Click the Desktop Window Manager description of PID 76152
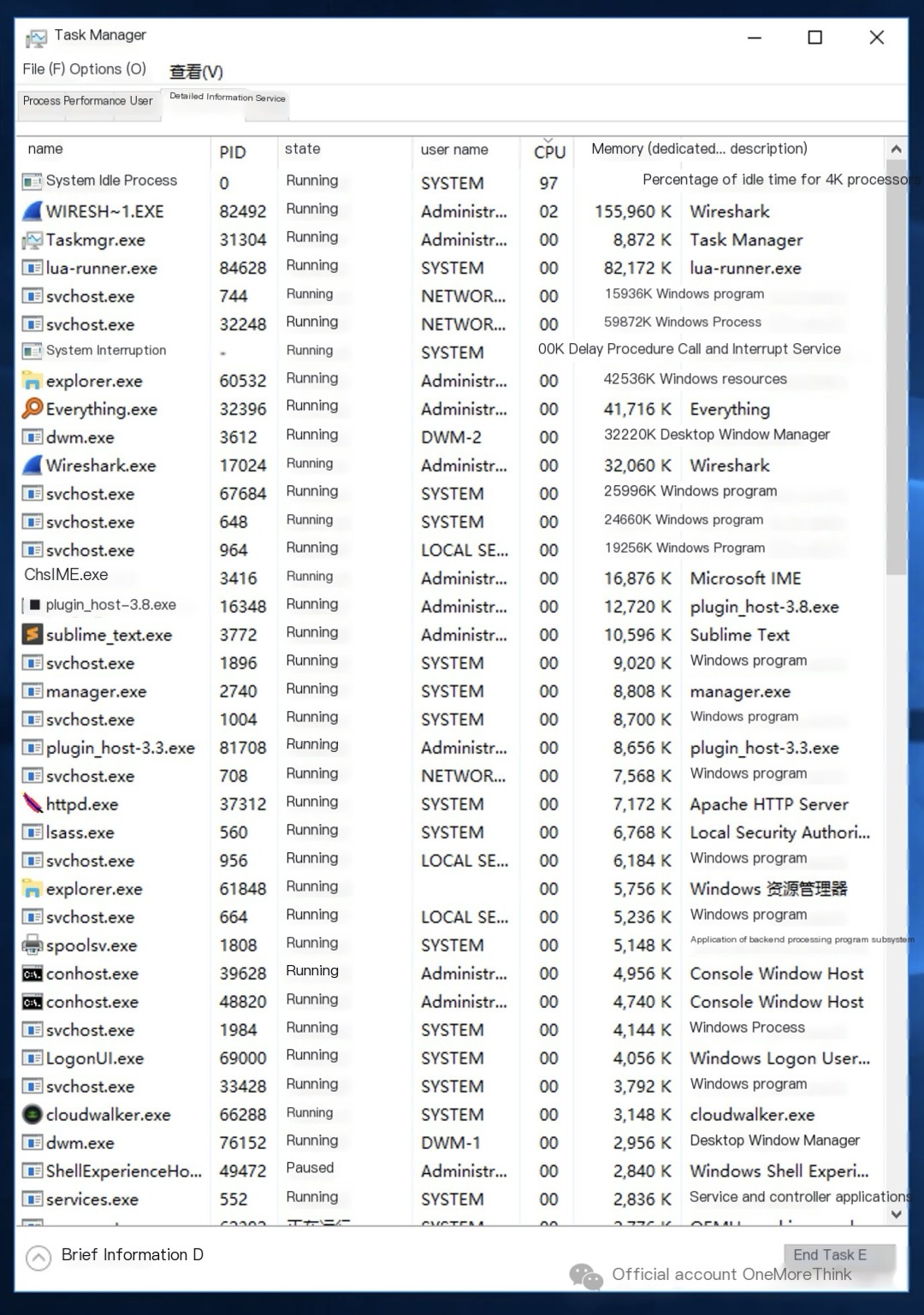 [774, 1140]
